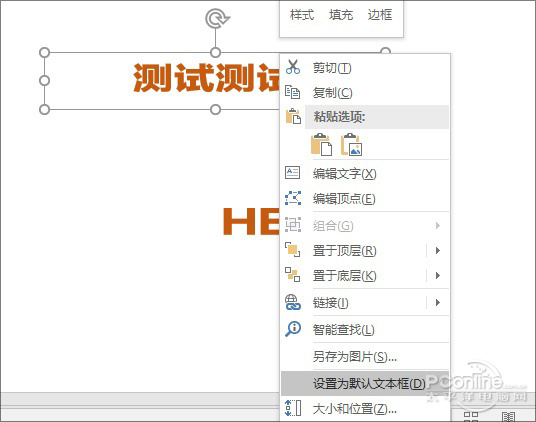Choose 设置为默认文本框(D) menu entry
The width and height of the screenshot is (536, 422).
pyautogui.click(x=364, y=383)
